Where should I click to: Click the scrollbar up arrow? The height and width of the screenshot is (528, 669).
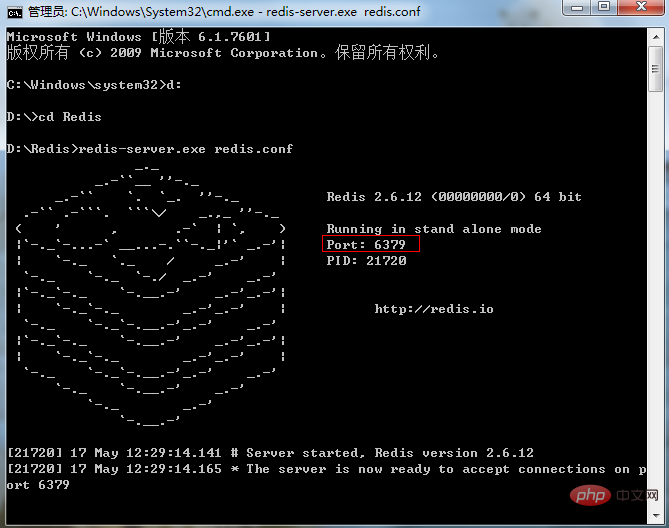(x=656, y=37)
